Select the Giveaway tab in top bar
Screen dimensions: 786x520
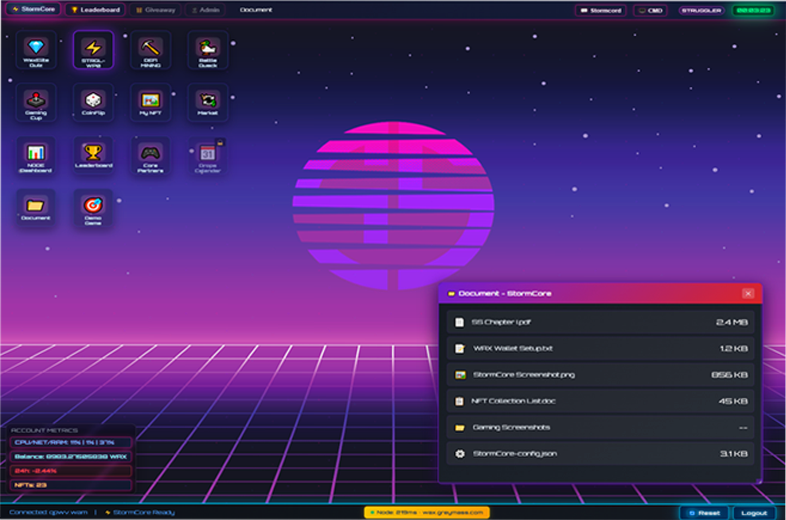tap(155, 10)
